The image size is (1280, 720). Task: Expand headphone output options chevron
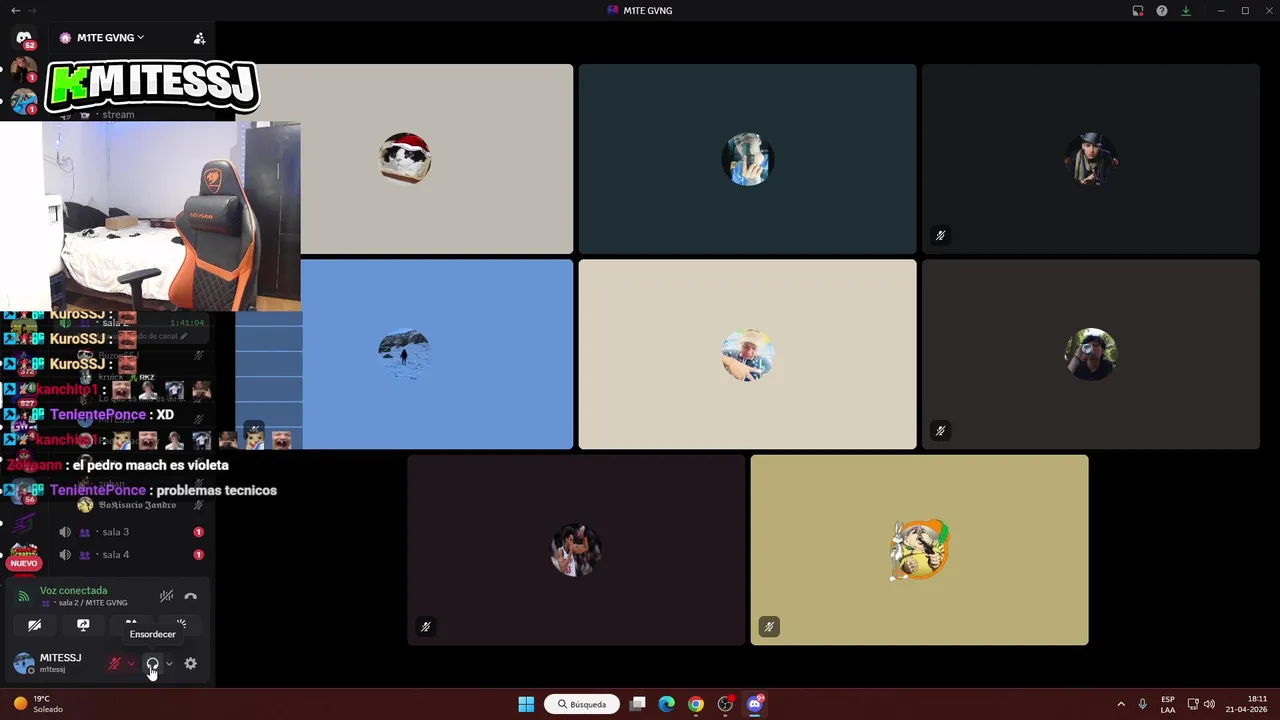(169, 664)
